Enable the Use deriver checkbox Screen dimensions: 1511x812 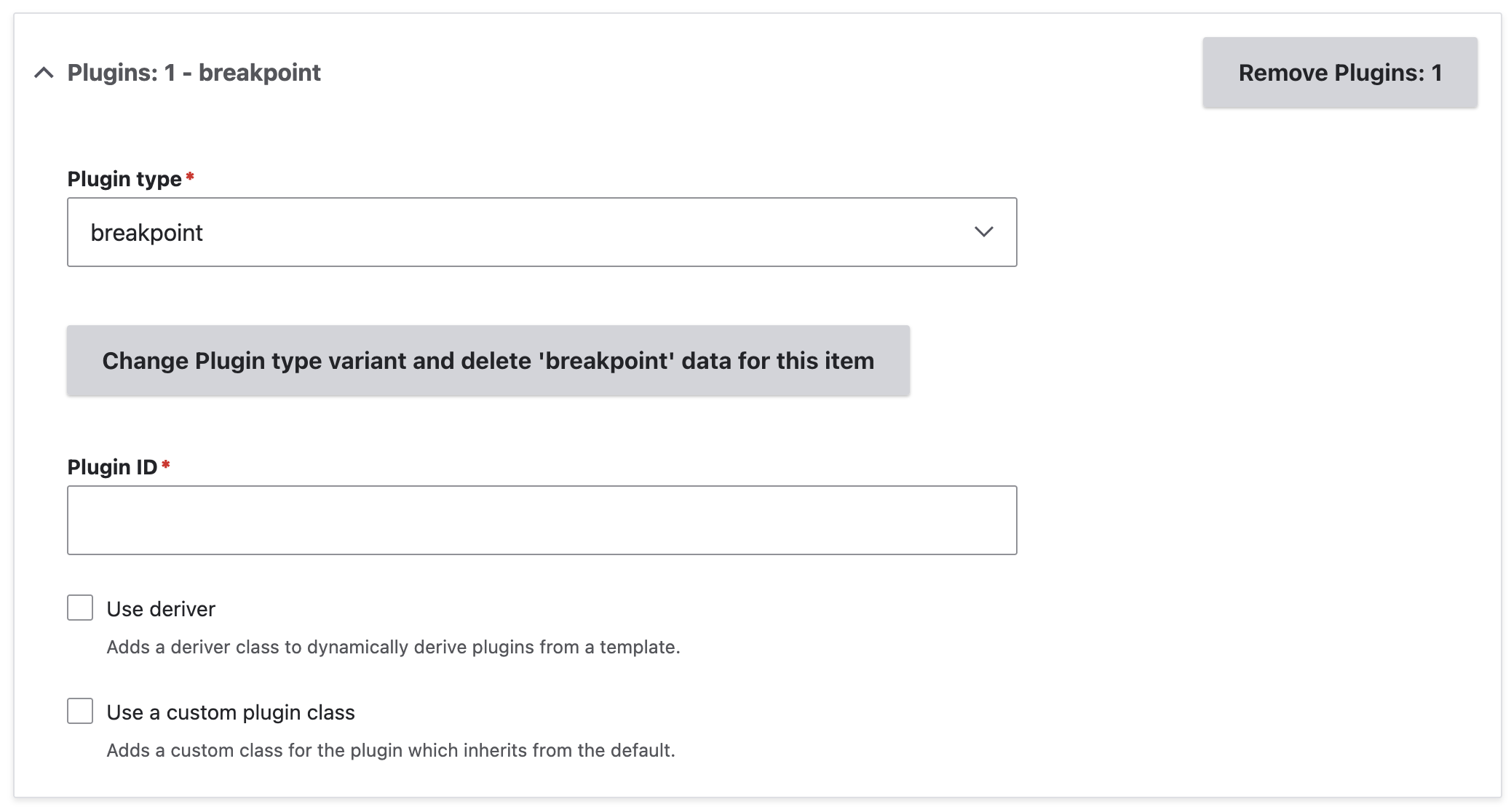(x=80, y=608)
